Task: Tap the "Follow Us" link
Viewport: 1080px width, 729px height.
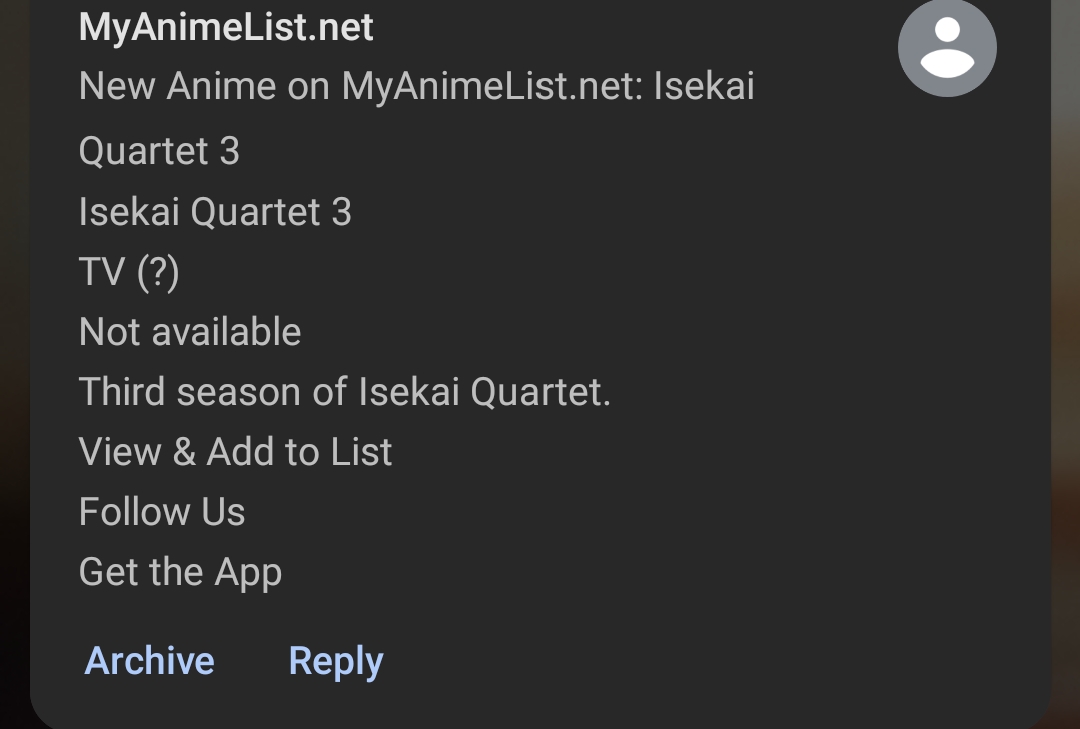Action: click(x=162, y=512)
